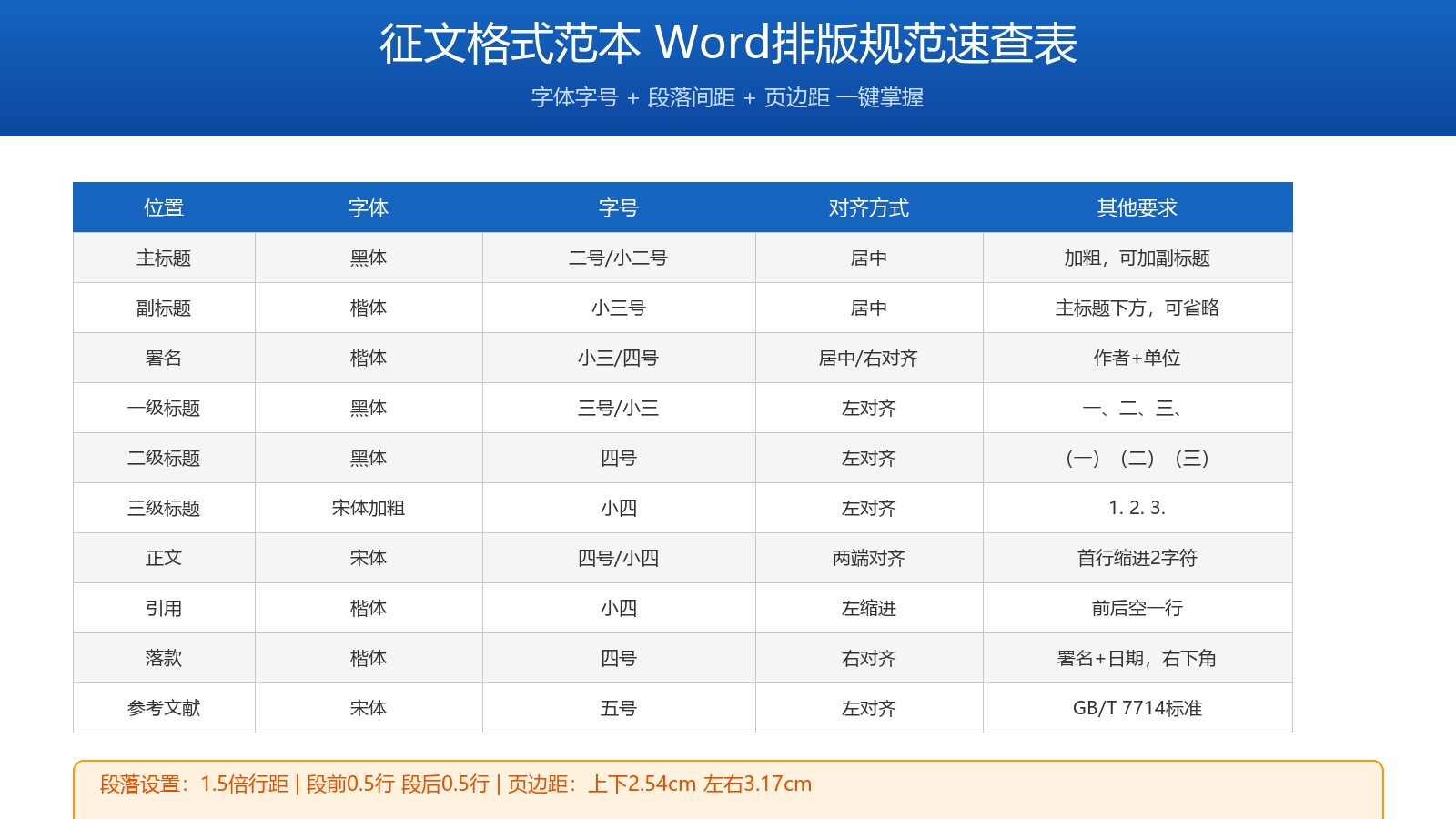
Task: Select the 宋体加粗 font cell
Action: [x=369, y=508]
